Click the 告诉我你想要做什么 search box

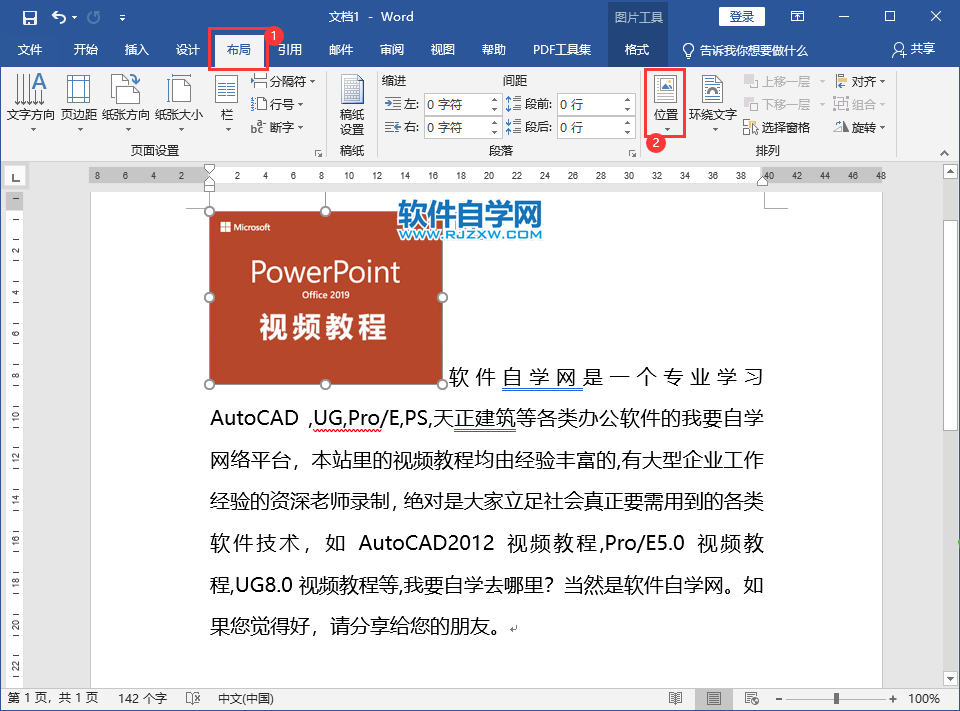point(745,50)
